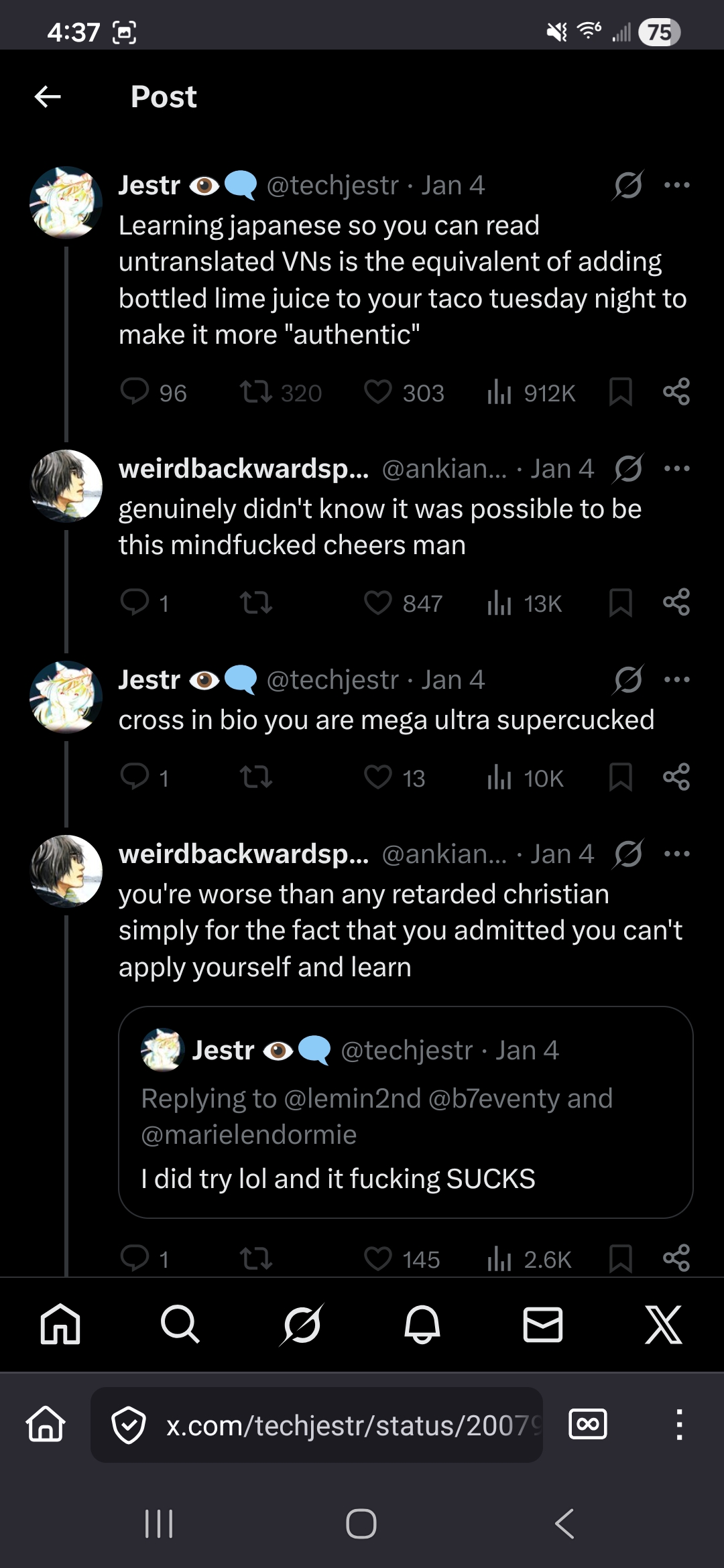Share the post with 912K views
The width and height of the screenshot is (724, 1568).
pyautogui.click(x=676, y=392)
